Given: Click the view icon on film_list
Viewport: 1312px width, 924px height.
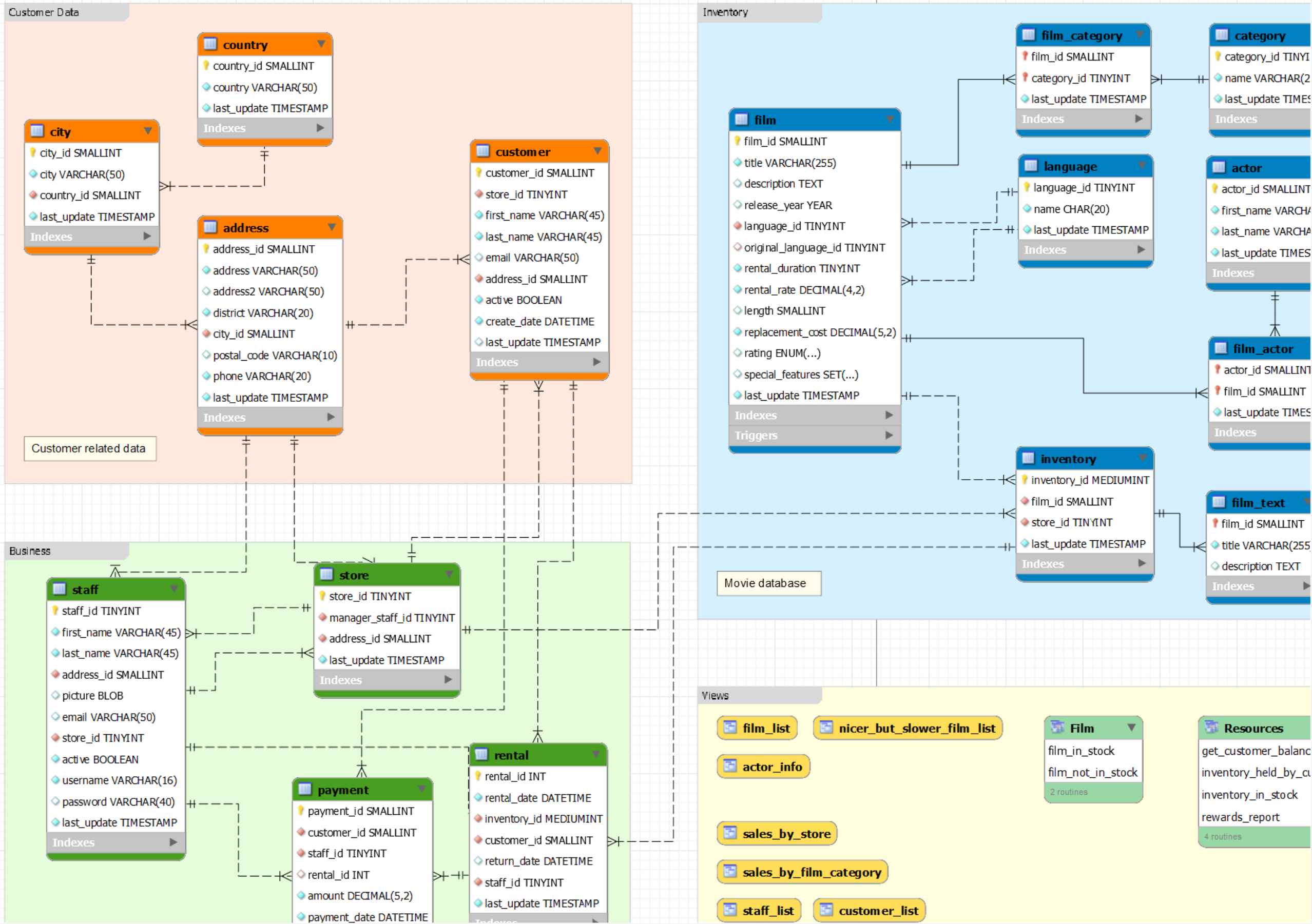Looking at the screenshot, I should coord(730,728).
